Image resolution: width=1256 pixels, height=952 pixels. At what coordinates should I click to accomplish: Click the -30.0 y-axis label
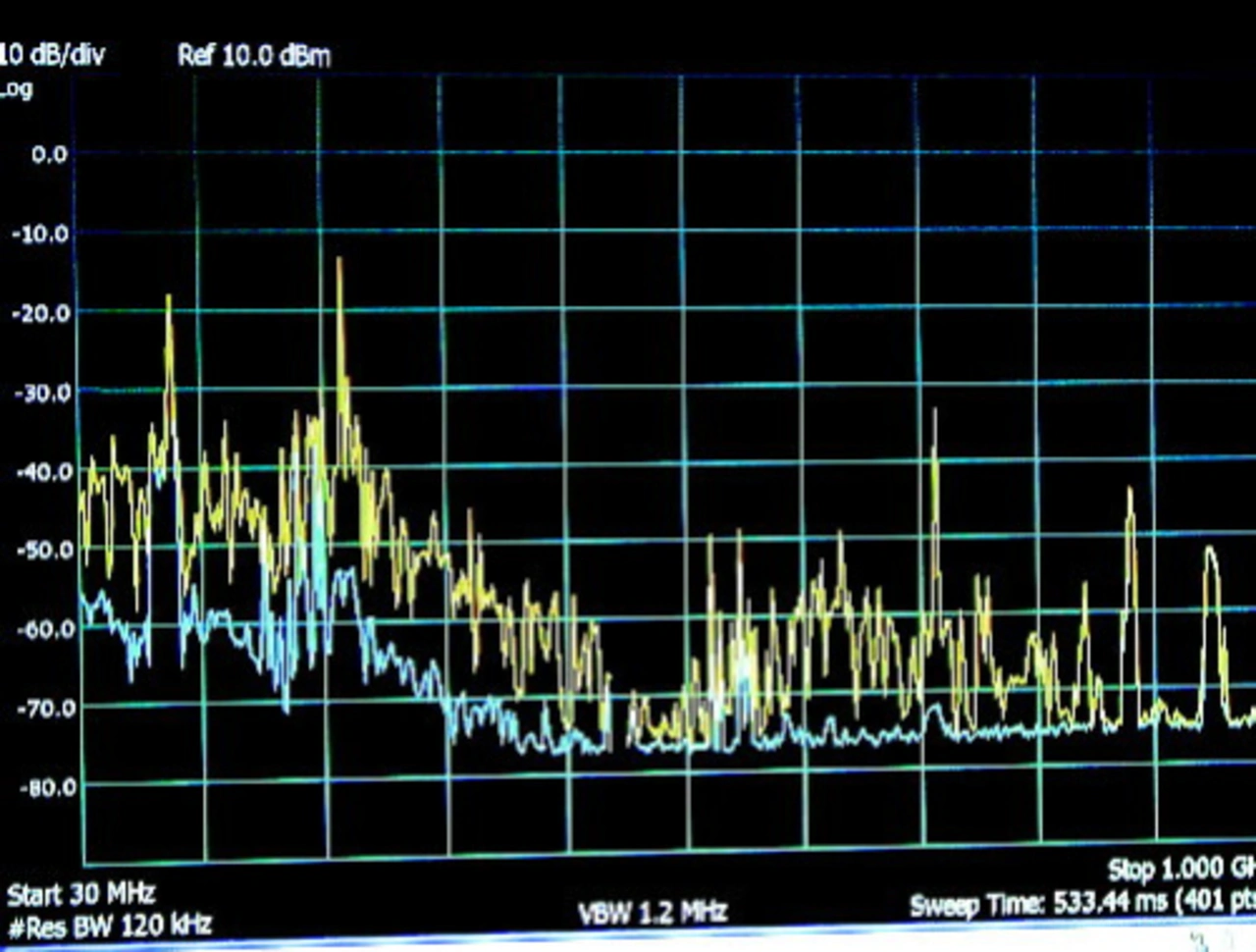41,393
